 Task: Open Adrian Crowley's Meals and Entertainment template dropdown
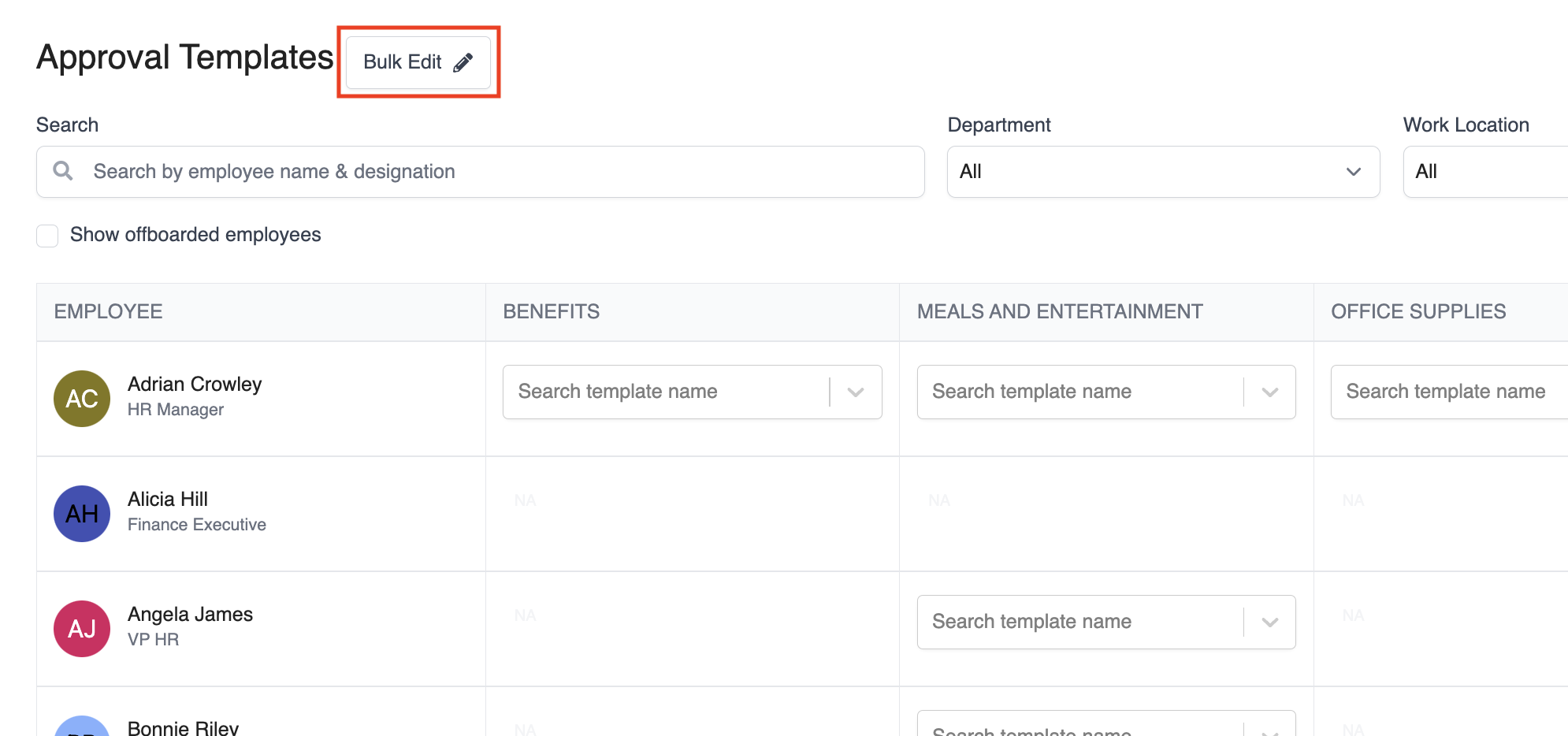click(1106, 392)
